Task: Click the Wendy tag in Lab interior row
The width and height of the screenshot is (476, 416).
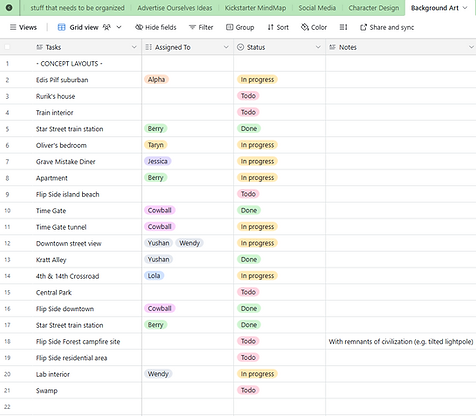Action: click(158, 374)
